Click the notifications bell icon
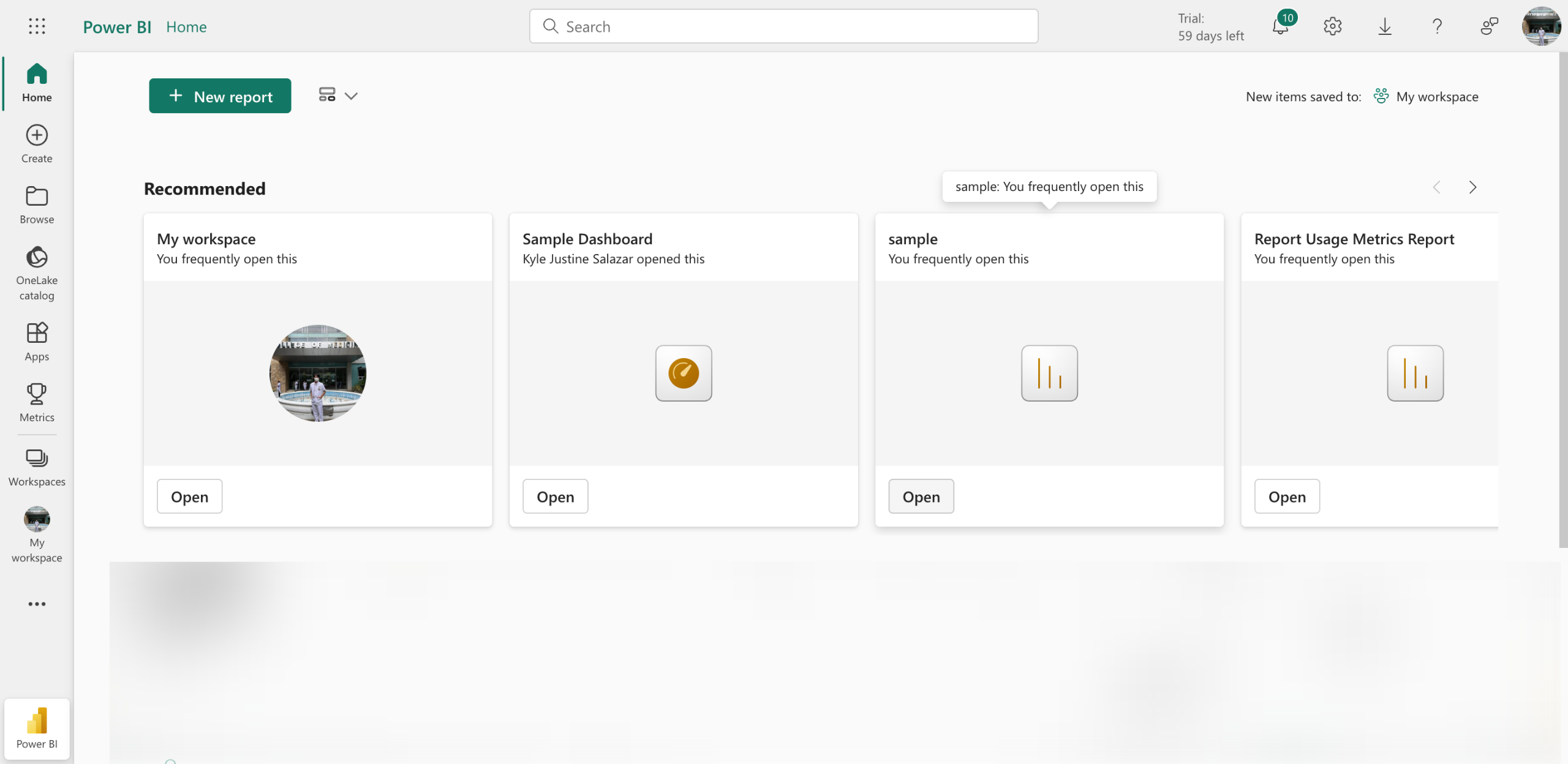 pos(1280,27)
